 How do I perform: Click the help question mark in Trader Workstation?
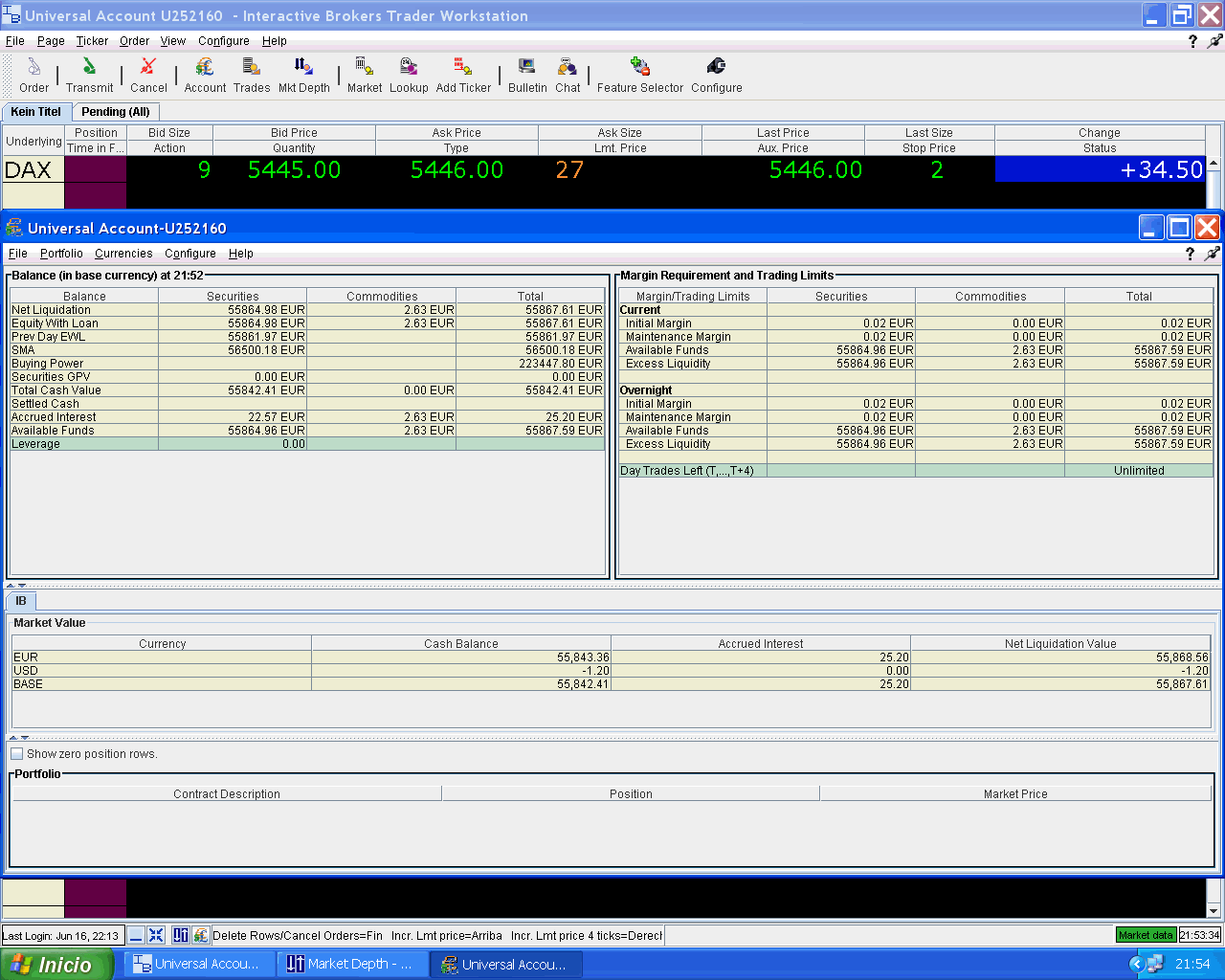(x=1192, y=41)
